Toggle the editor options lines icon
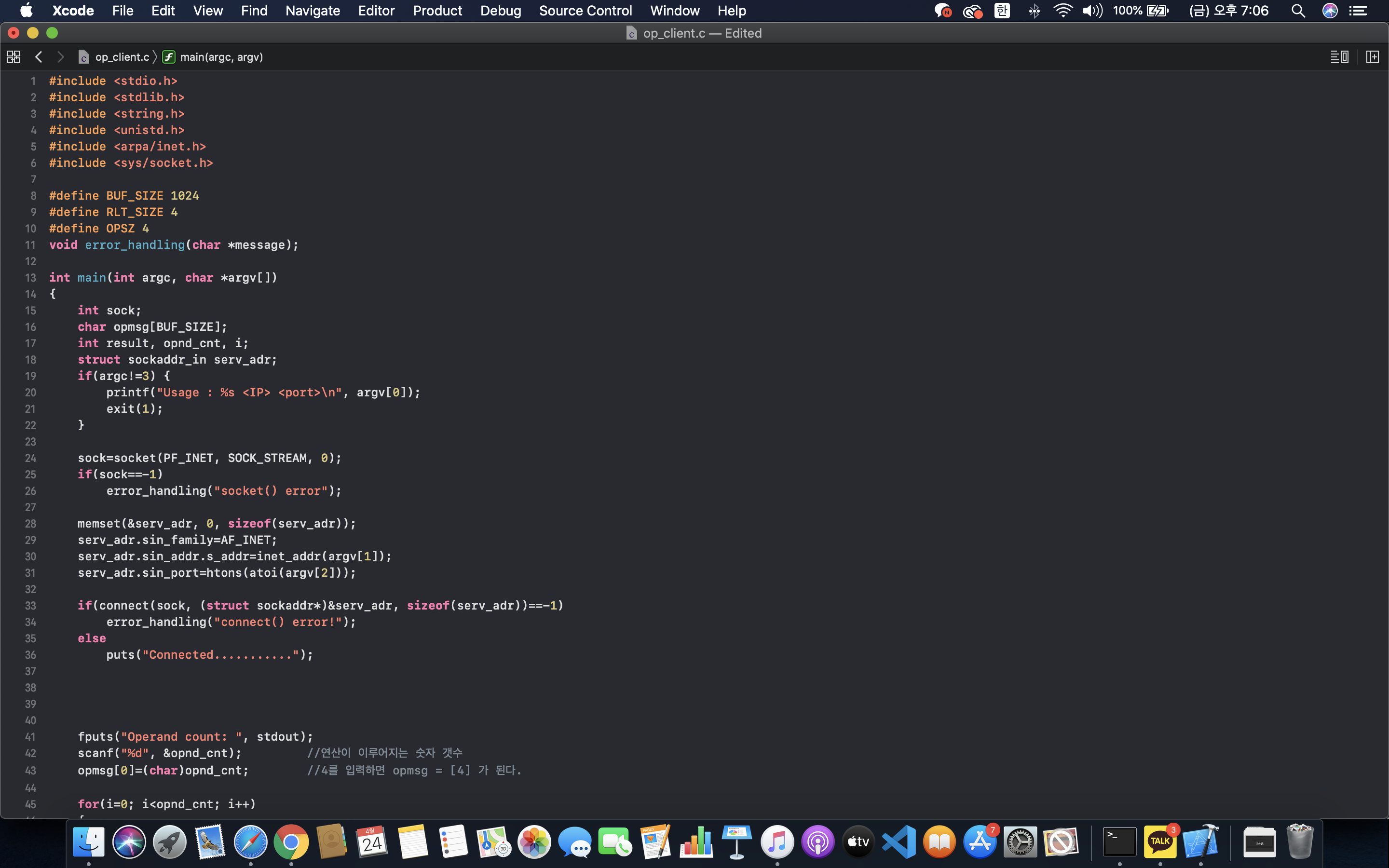The width and height of the screenshot is (1389, 868). (1339, 57)
